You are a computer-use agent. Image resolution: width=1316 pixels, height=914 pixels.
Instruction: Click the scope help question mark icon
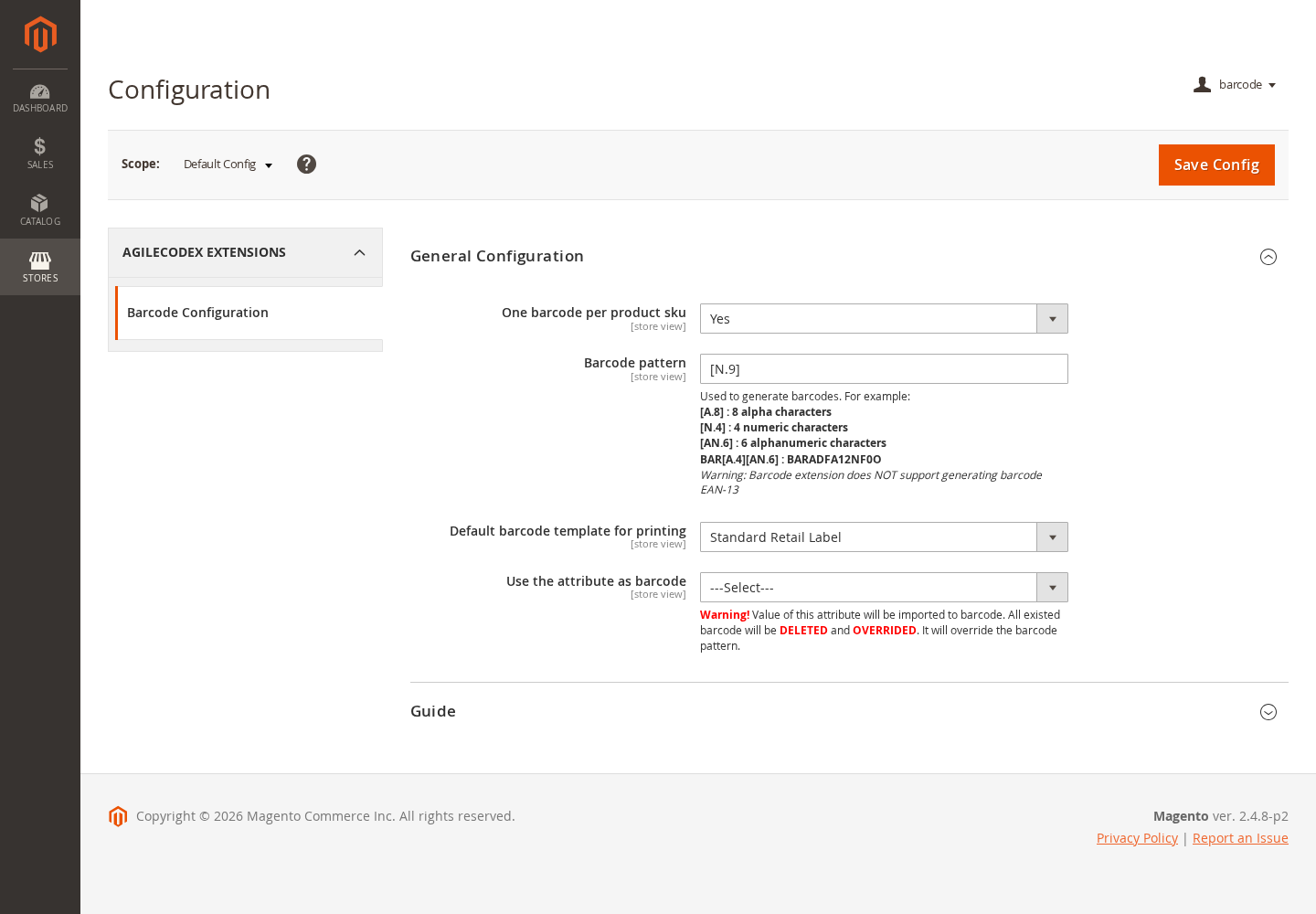coord(306,164)
